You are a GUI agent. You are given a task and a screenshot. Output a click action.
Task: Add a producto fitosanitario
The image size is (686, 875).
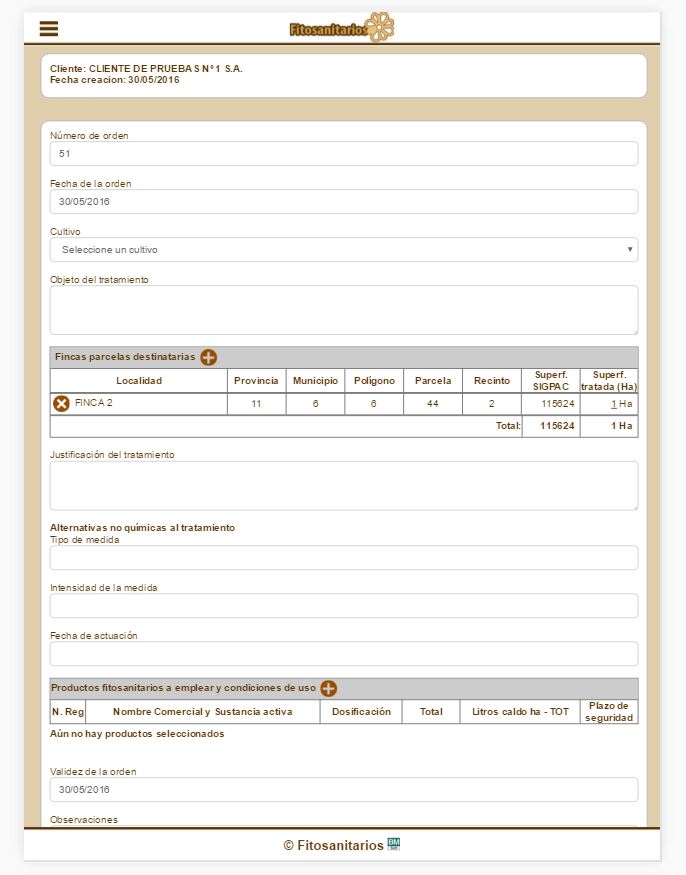point(328,688)
